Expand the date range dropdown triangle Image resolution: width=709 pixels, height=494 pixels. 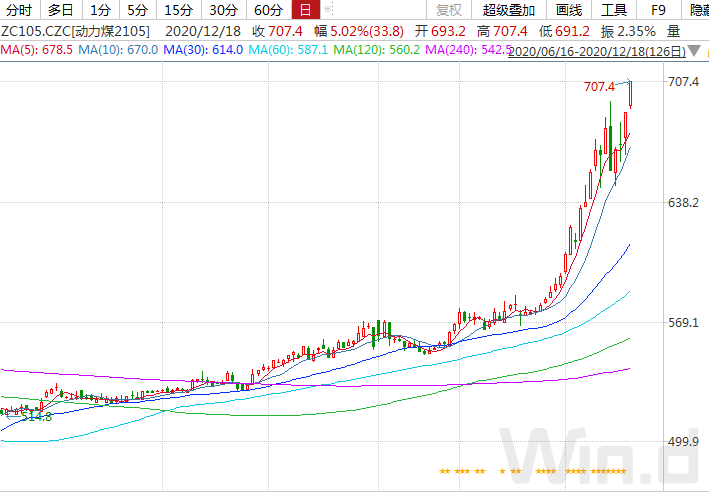pos(695,51)
